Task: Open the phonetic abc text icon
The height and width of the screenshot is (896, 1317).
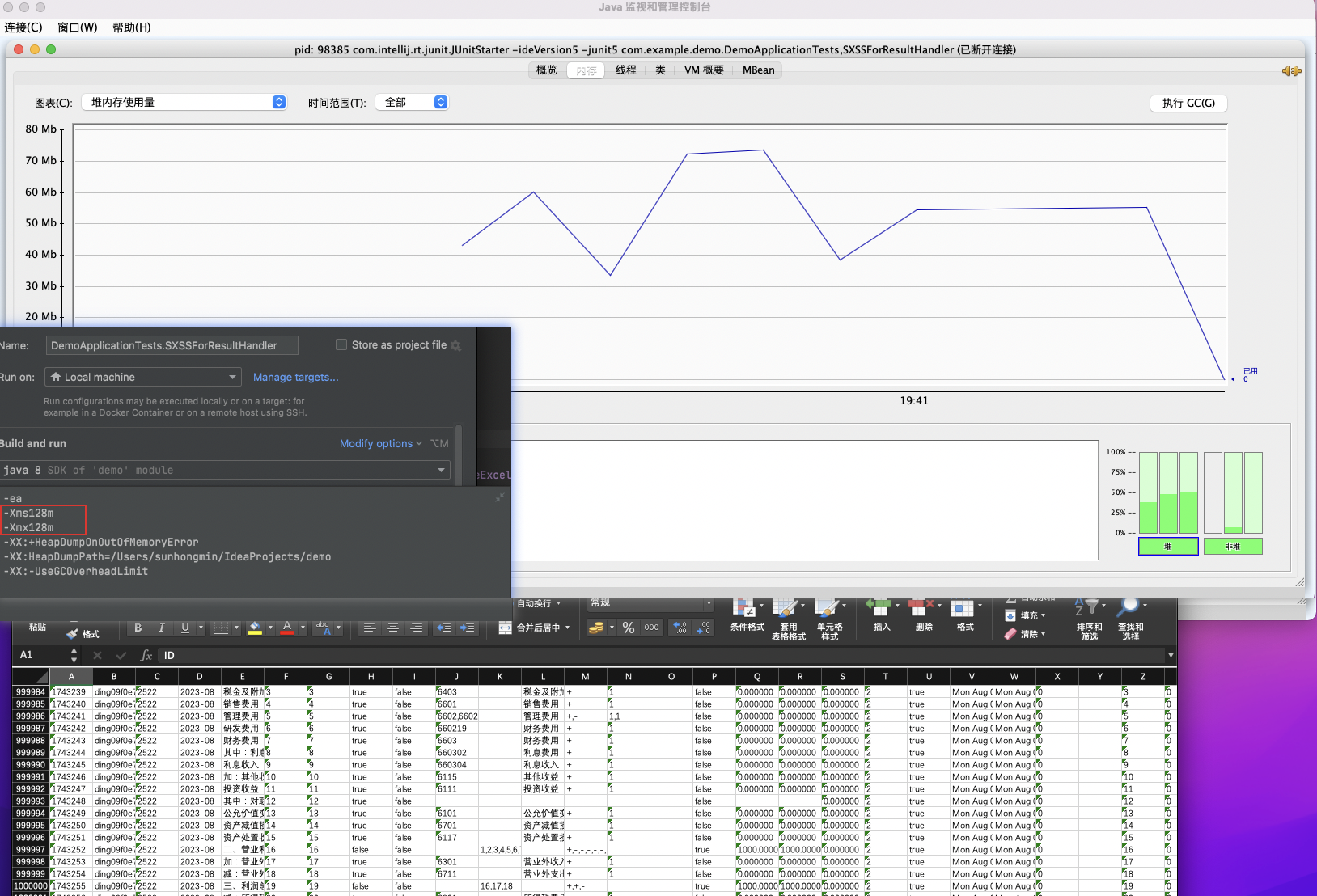Action: [x=323, y=628]
